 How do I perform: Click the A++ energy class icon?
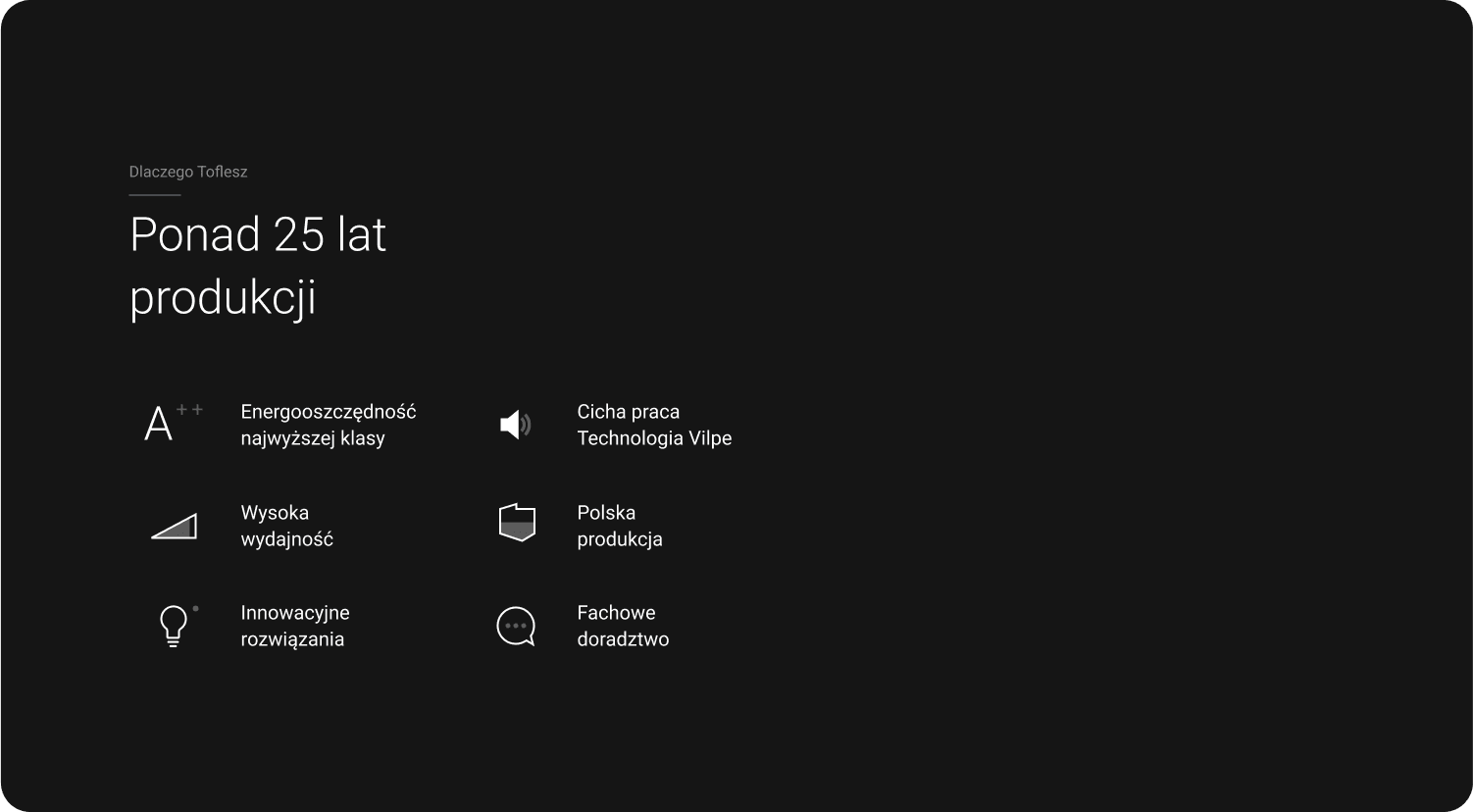(160, 425)
